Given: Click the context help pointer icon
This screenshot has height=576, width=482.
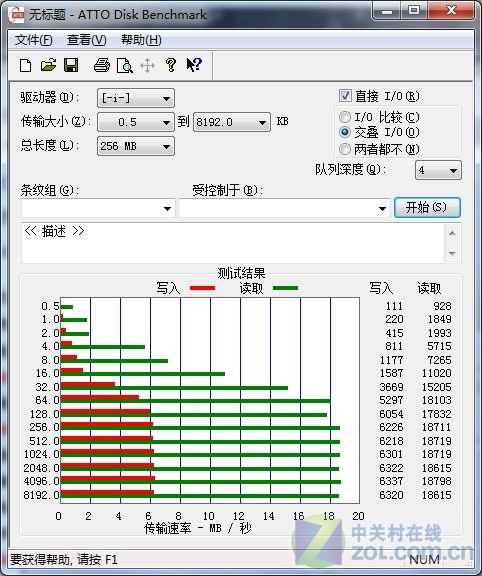Looking at the screenshot, I should click(194, 65).
